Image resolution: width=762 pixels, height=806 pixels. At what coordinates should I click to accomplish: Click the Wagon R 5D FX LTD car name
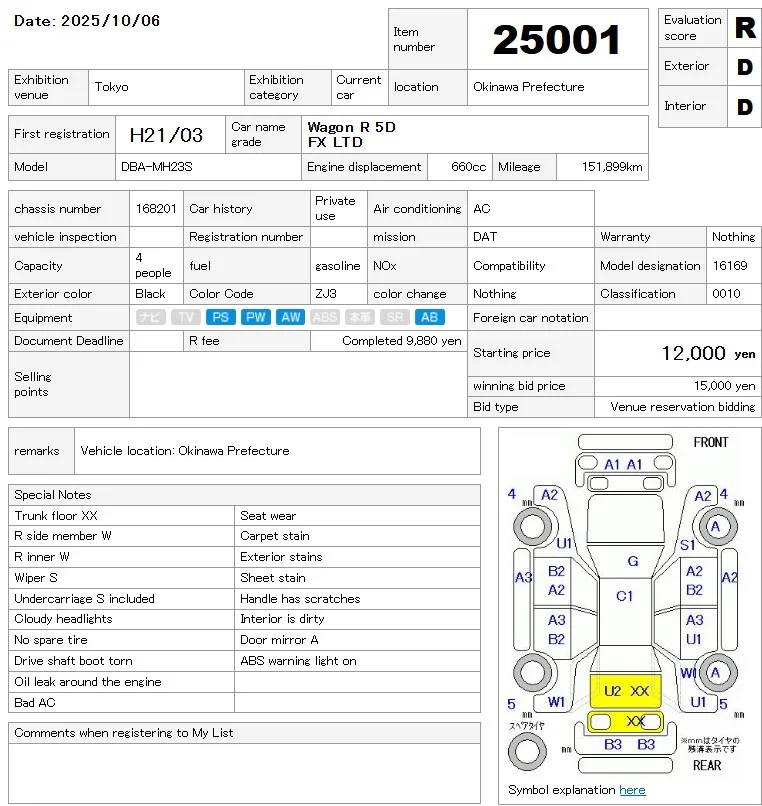(x=351, y=135)
